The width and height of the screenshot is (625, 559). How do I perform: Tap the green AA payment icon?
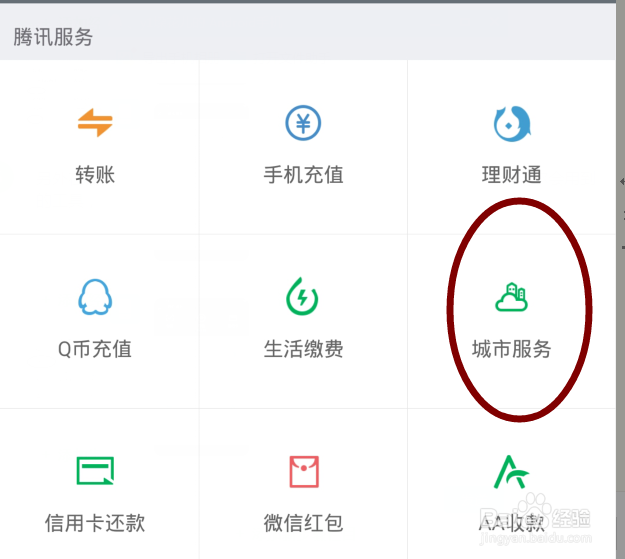[511, 472]
